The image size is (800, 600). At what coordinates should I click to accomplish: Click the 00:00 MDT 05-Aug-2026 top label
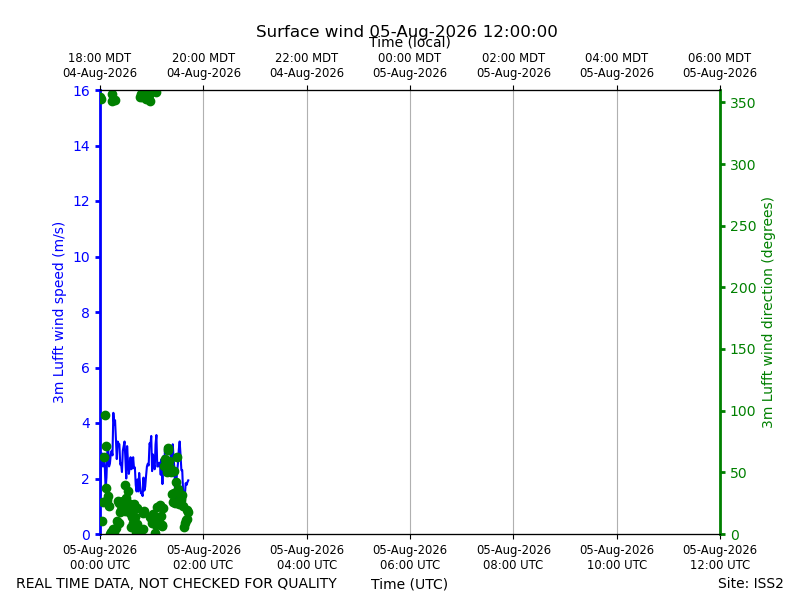410,65
